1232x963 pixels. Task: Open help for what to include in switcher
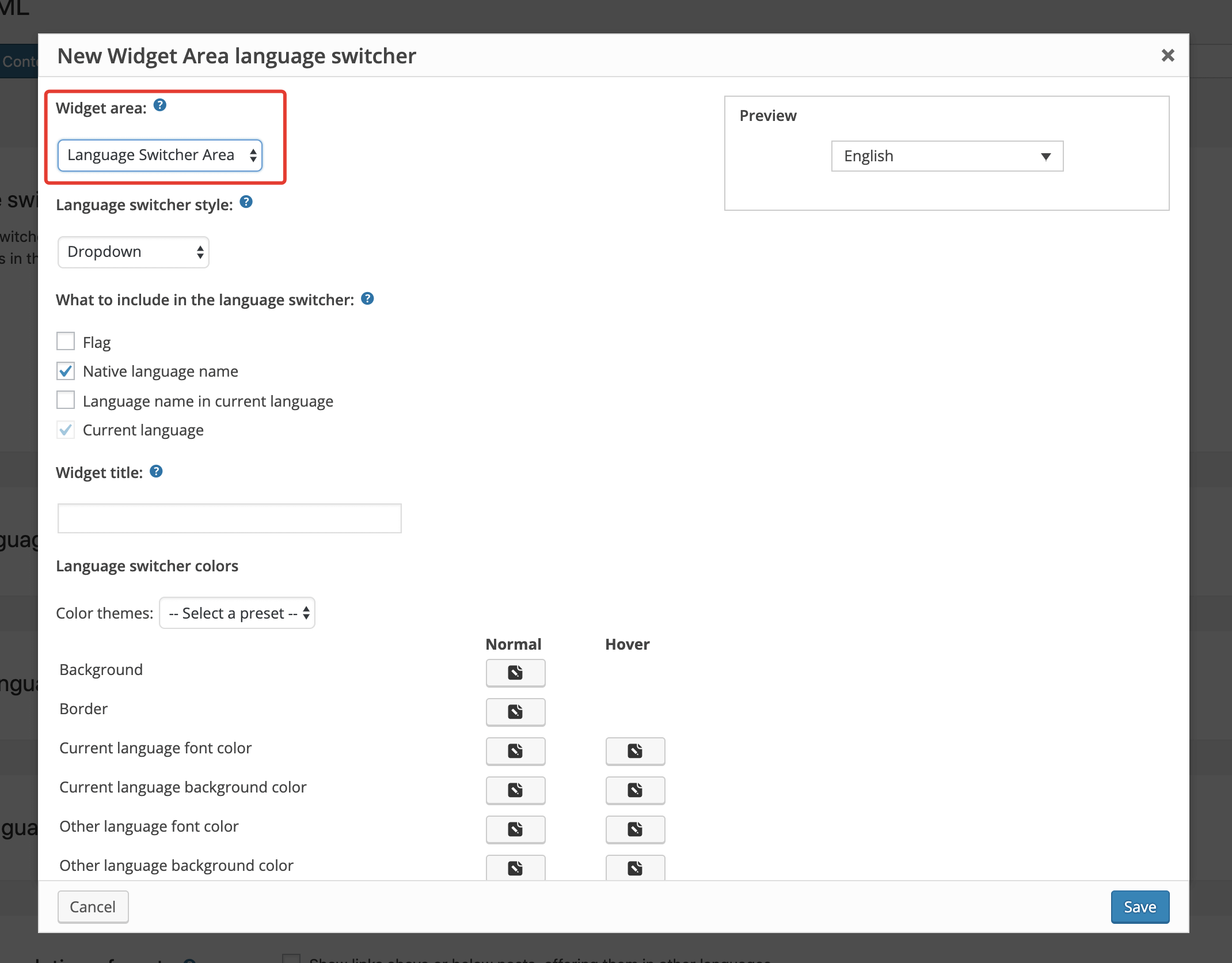[367, 298]
